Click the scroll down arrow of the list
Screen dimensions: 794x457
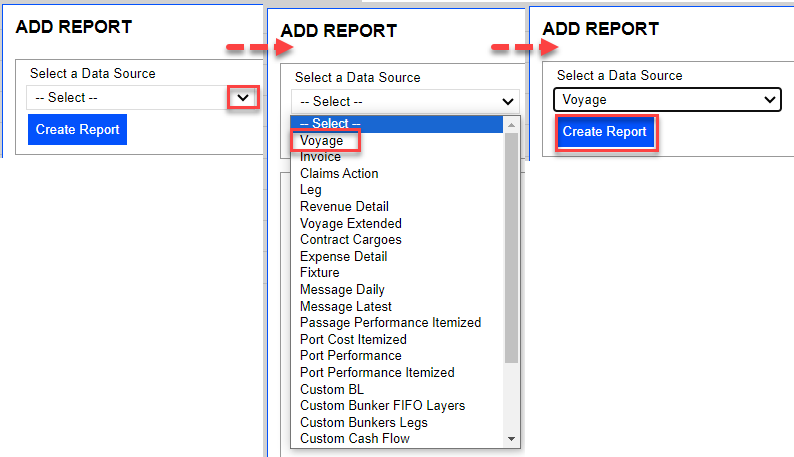[512, 439]
